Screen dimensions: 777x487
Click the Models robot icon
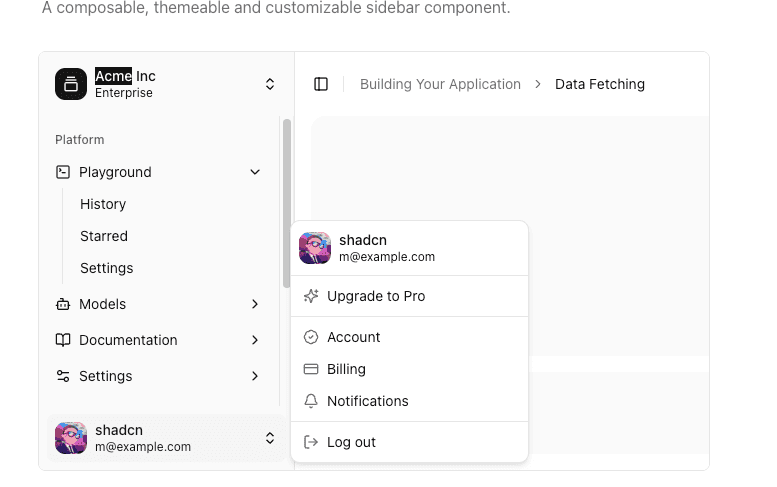coord(63,304)
